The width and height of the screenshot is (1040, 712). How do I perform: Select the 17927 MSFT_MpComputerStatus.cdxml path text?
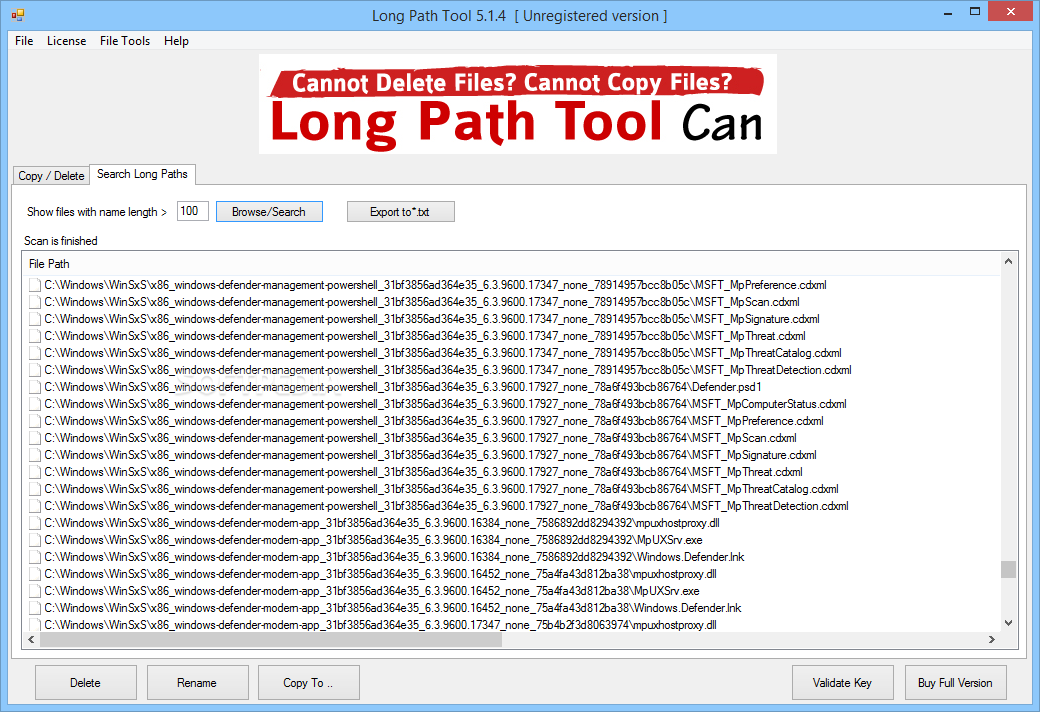(x=445, y=404)
